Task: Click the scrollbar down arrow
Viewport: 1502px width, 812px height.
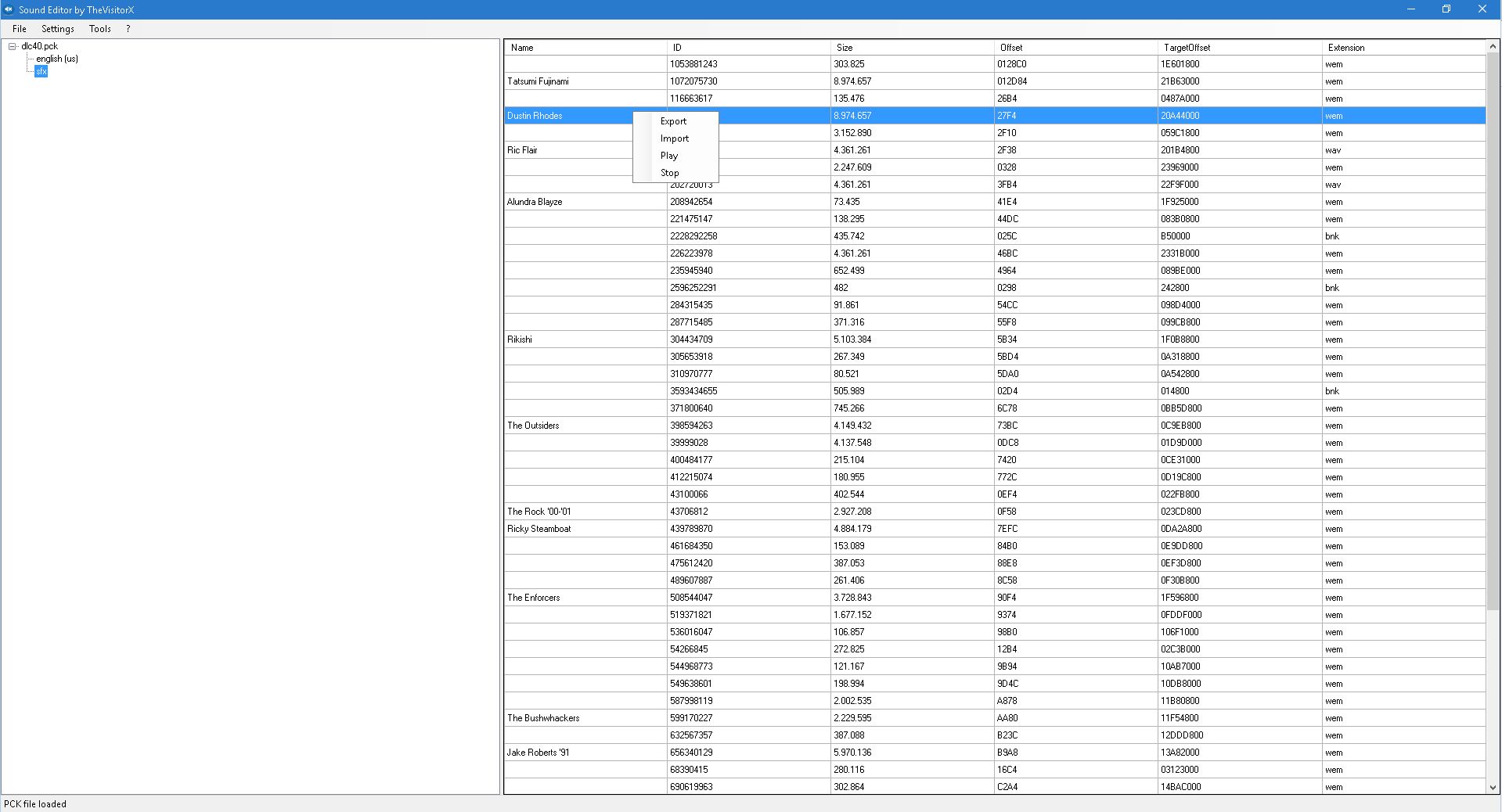Action: (1493, 788)
